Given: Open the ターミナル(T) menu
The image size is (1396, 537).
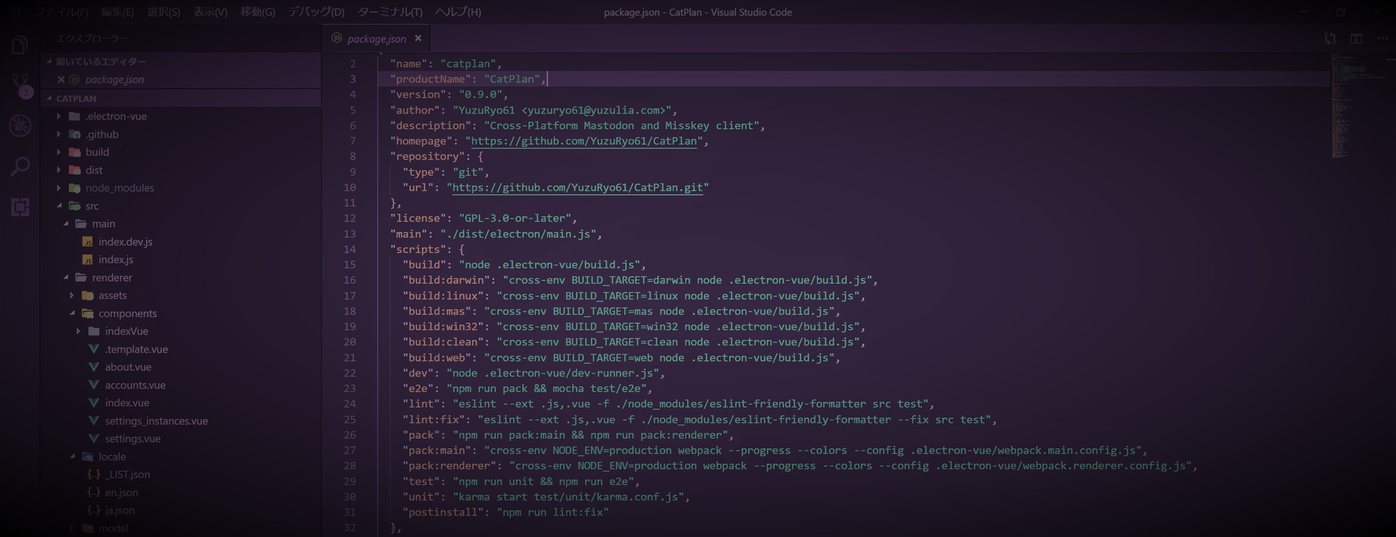Looking at the screenshot, I should (390, 12).
